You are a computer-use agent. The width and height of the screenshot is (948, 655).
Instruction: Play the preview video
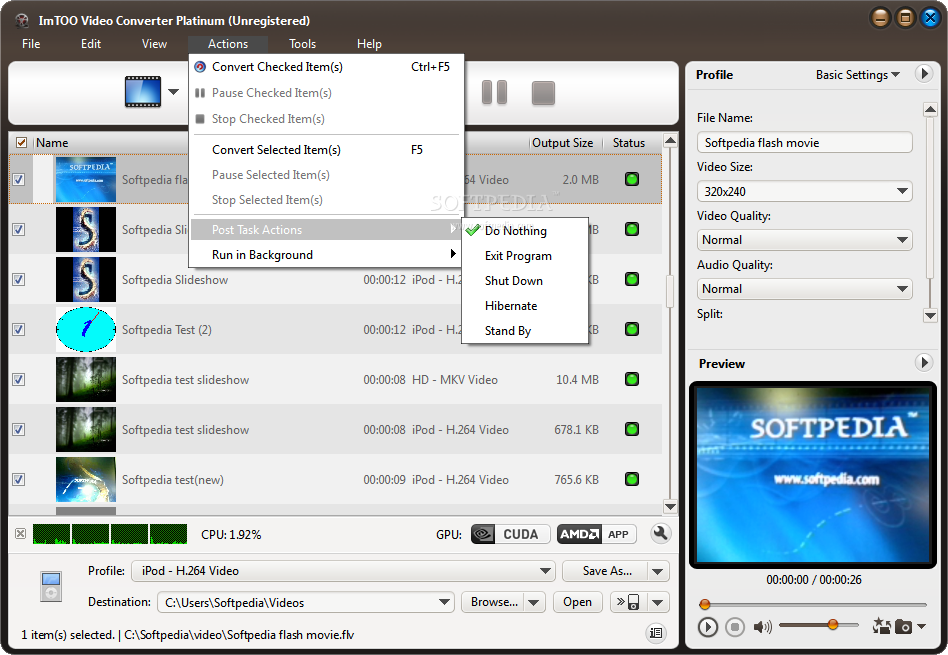(x=707, y=627)
